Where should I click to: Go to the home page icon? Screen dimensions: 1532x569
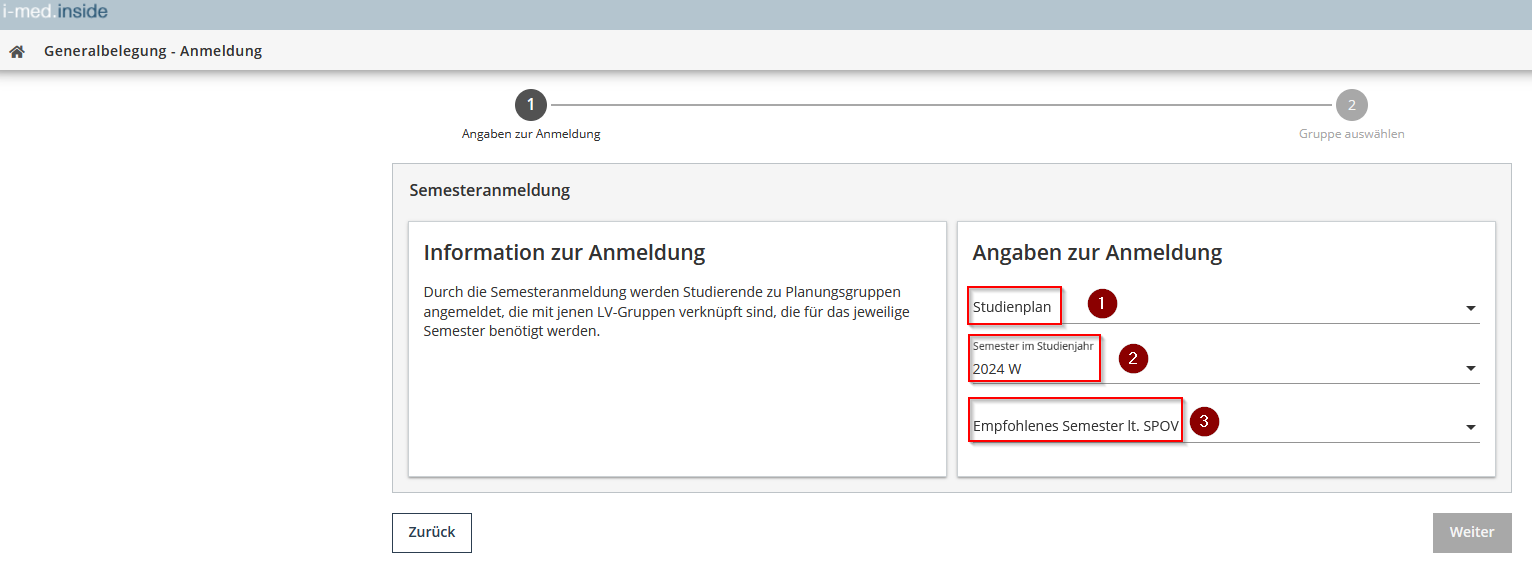coord(16,51)
